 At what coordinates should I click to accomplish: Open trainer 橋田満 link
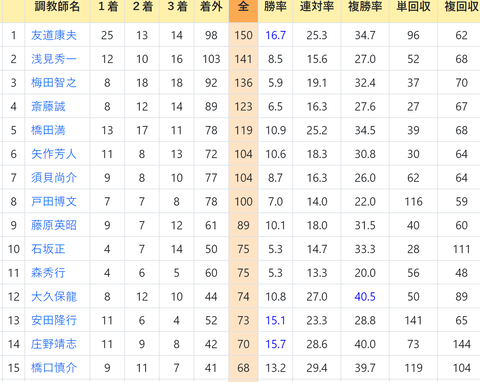(x=48, y=130)
